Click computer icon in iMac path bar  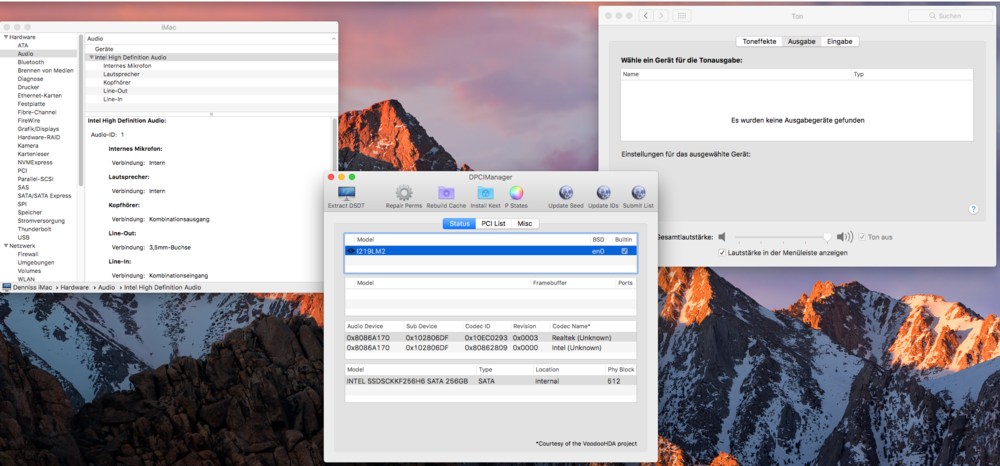tap(7, 288)
